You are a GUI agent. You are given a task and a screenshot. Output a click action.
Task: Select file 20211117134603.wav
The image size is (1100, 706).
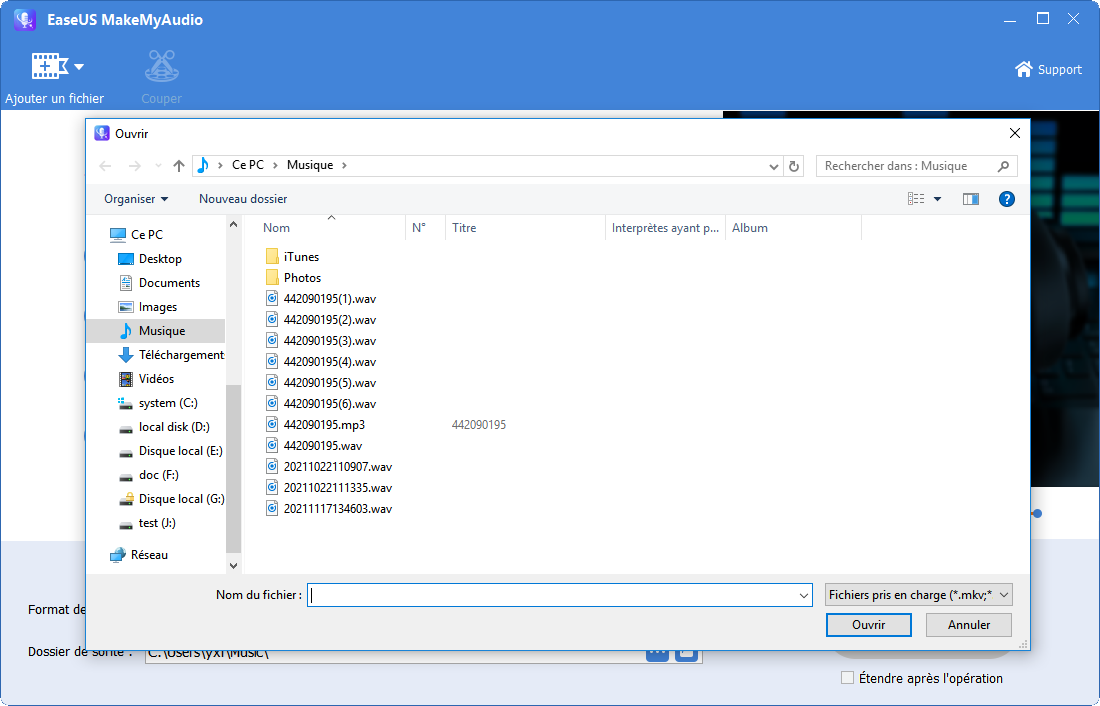click(329, 509)
